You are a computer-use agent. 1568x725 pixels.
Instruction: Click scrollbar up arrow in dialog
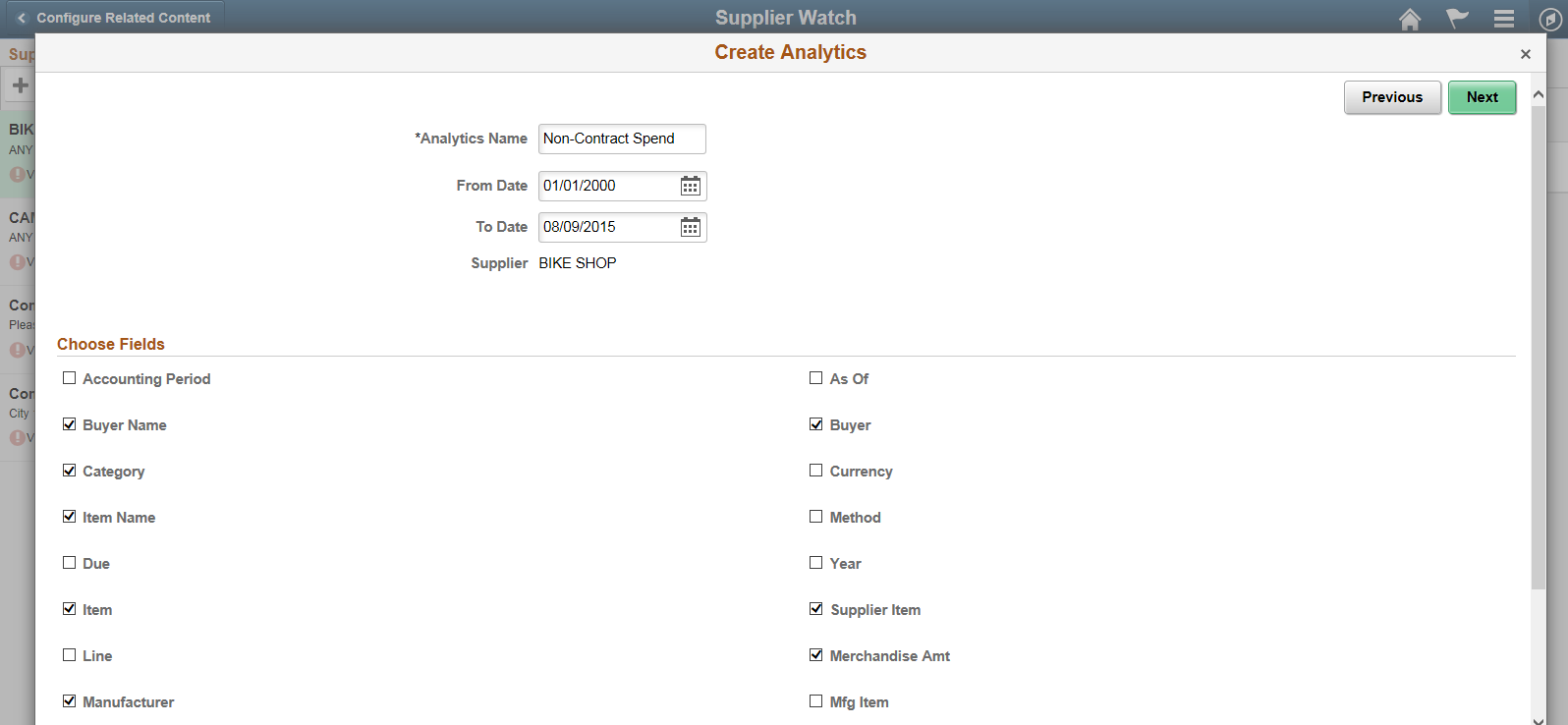pyautogui.click(x=1539, y=94)
